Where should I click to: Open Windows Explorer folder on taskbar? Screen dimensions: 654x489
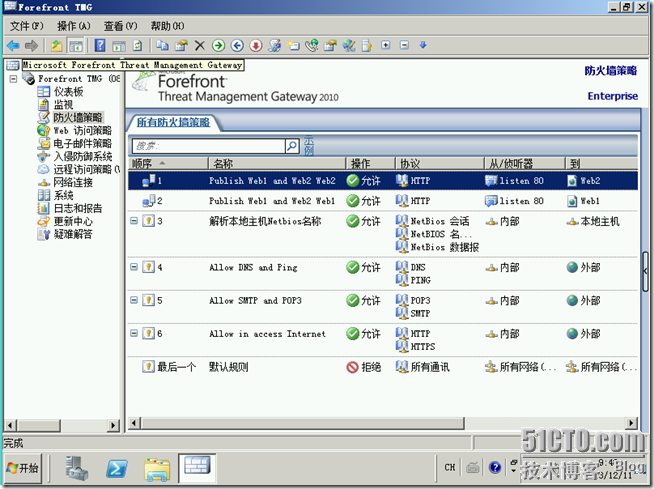click(x=157, y=469)
